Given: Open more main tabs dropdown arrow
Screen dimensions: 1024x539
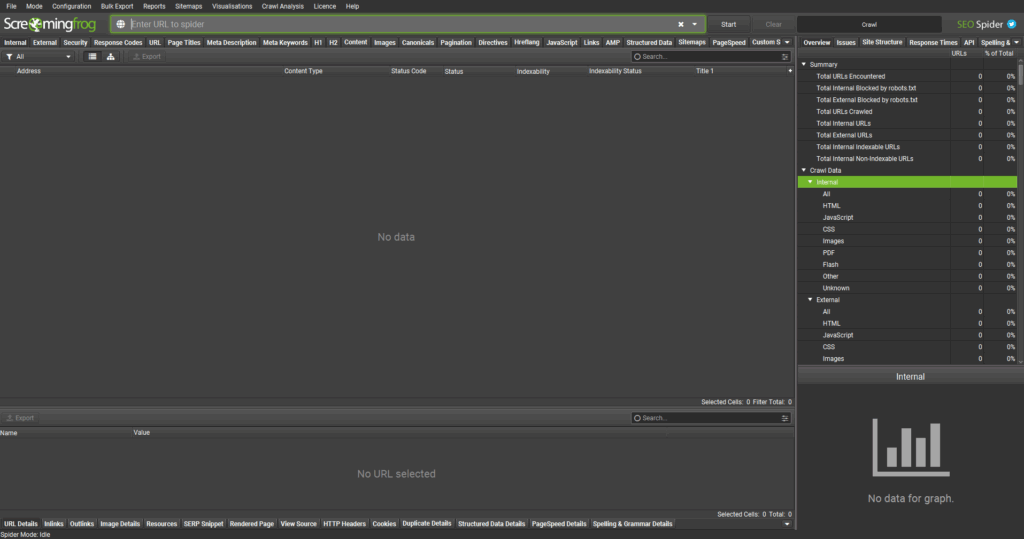Looking at the screenshot, I should point(787,42).
